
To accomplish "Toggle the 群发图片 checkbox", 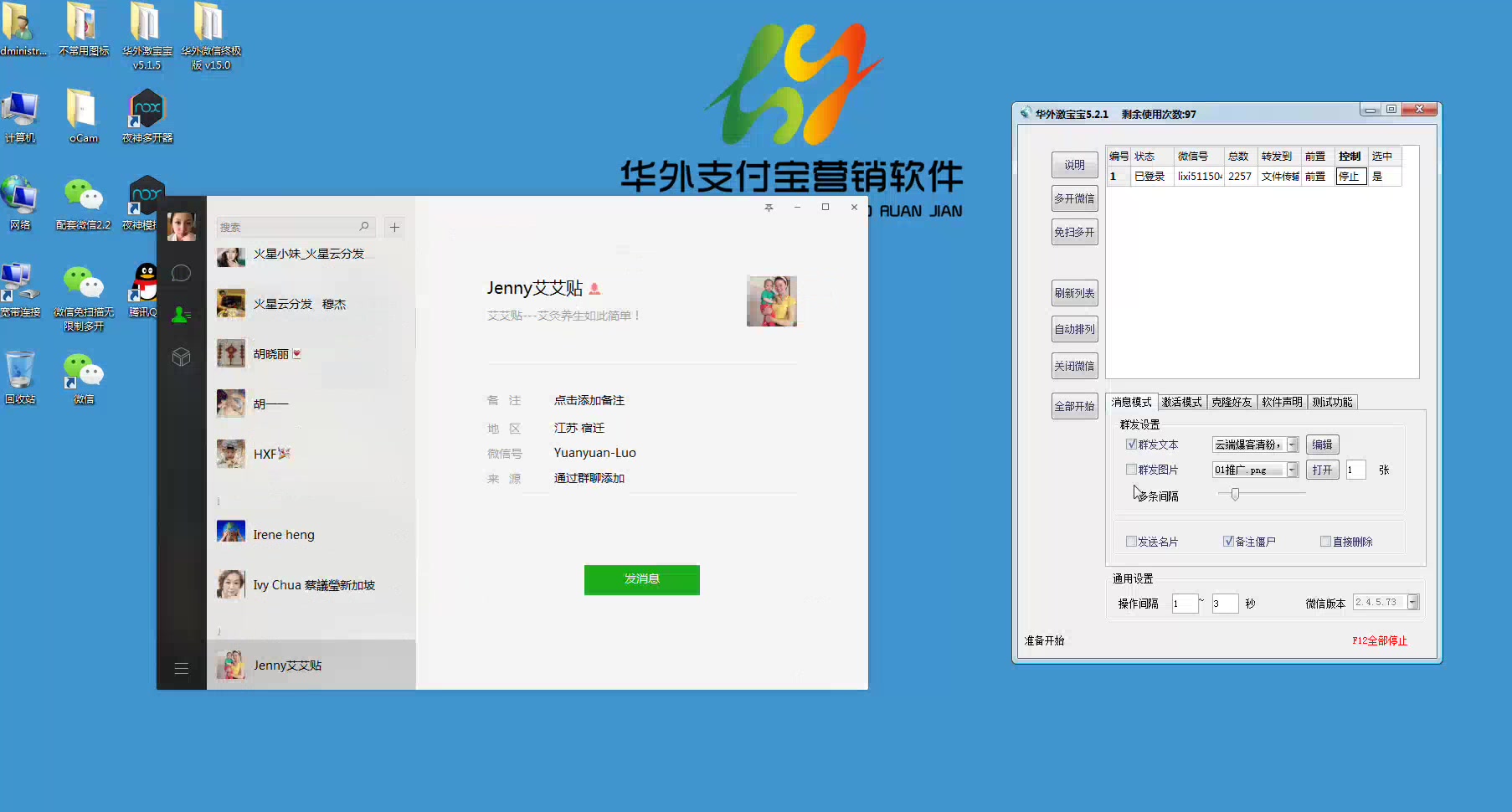I will 1131,470.
